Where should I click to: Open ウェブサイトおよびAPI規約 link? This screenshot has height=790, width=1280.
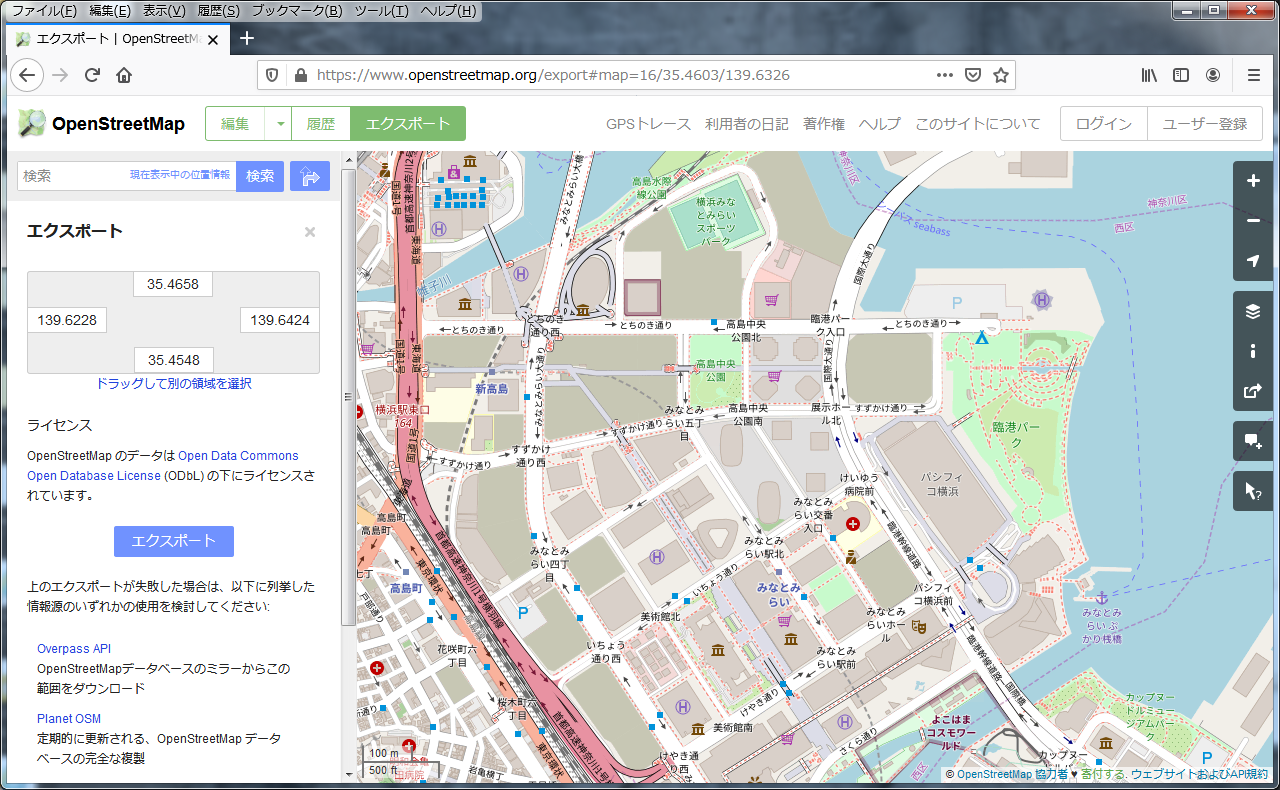[1199, 774]
